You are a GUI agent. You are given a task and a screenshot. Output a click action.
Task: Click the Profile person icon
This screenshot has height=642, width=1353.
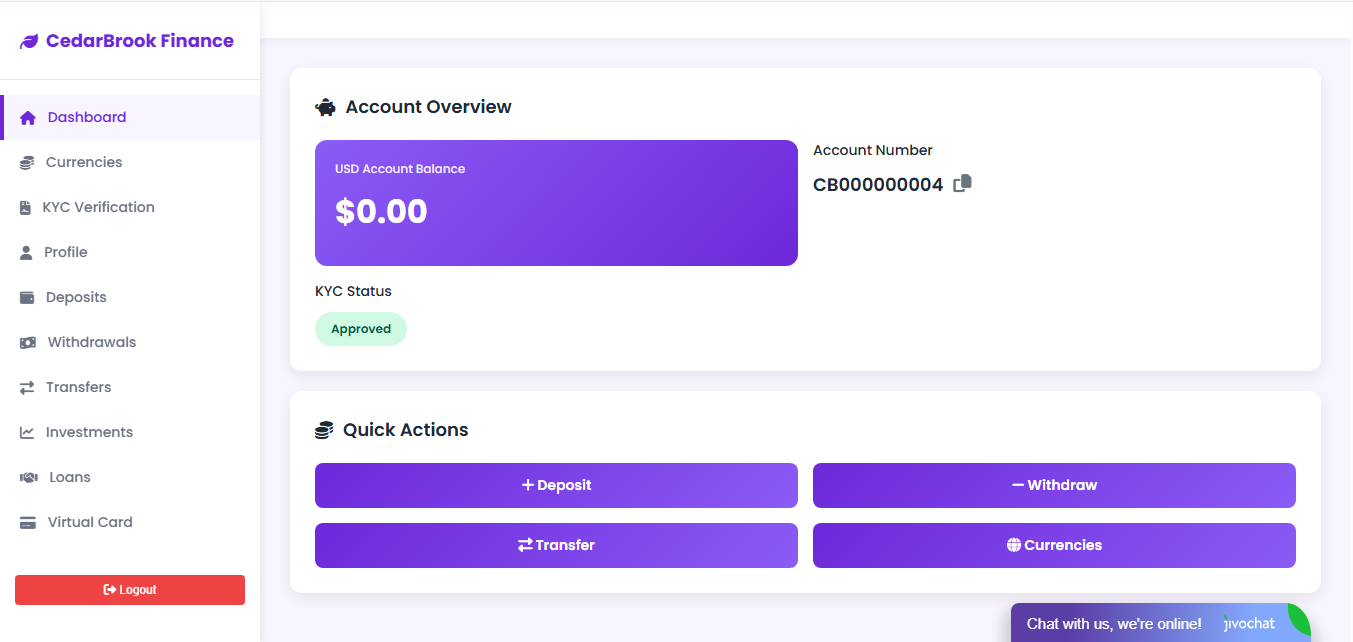pos(26,252)
